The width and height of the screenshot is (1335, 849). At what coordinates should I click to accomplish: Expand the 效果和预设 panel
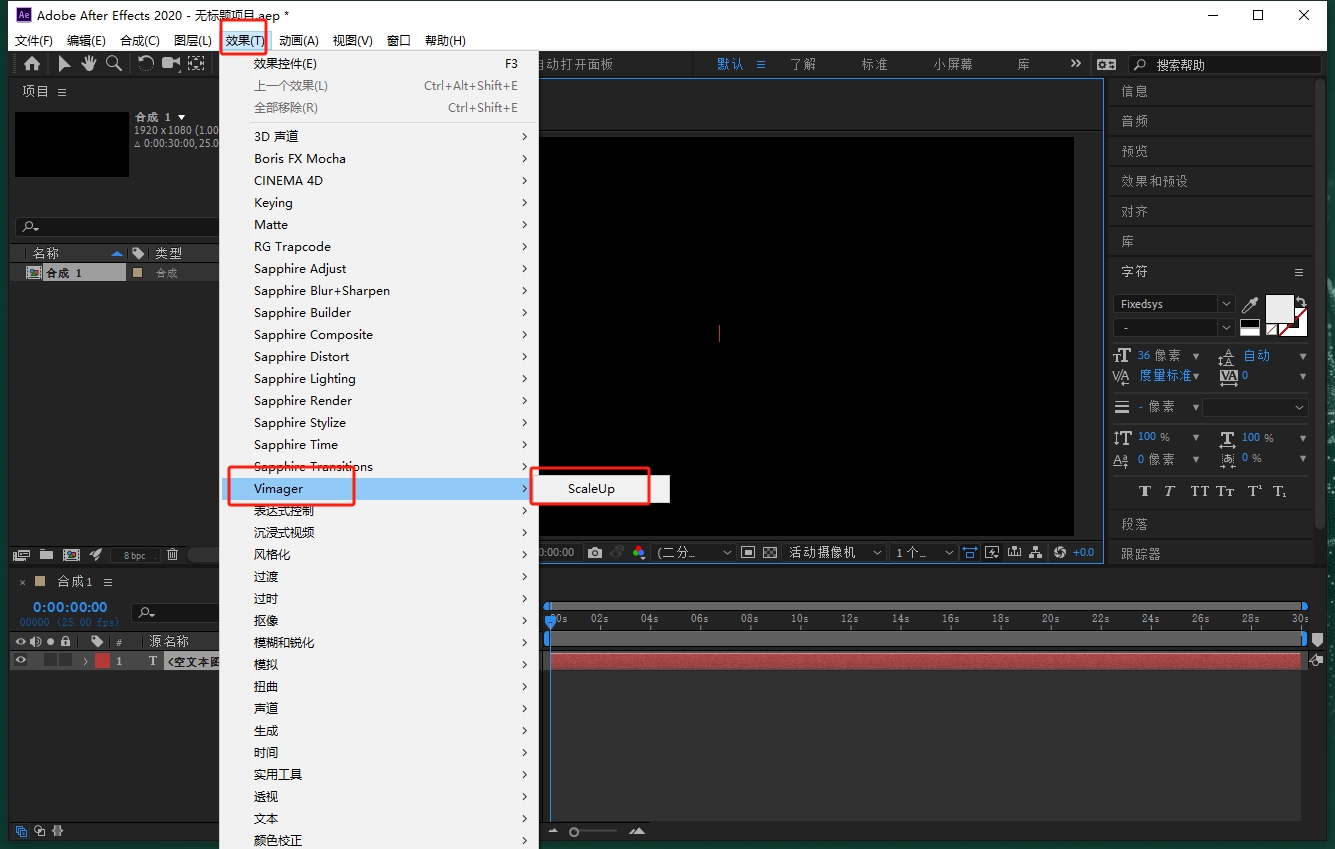pyautogui.click(x=1154, y=181)
